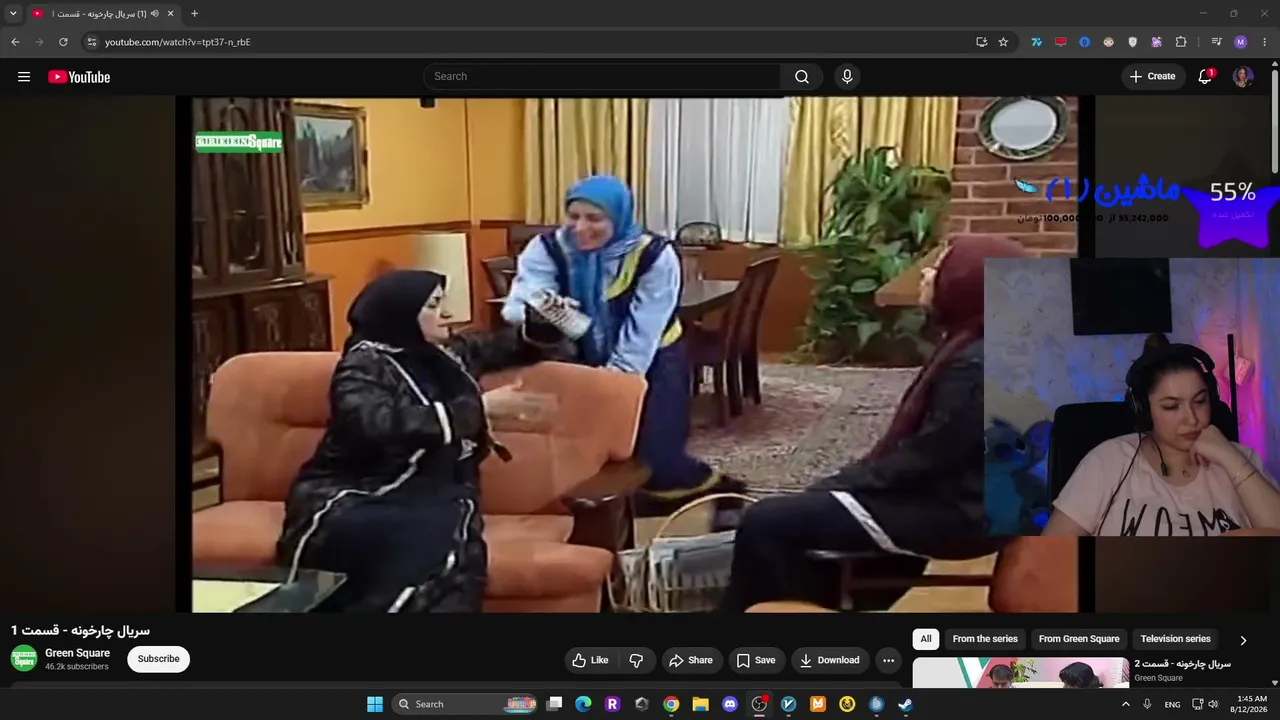Open Microsoft Edge from the taskbar
The width and height of the screenshot is (1280, 720).
click(x=583, y=704)
